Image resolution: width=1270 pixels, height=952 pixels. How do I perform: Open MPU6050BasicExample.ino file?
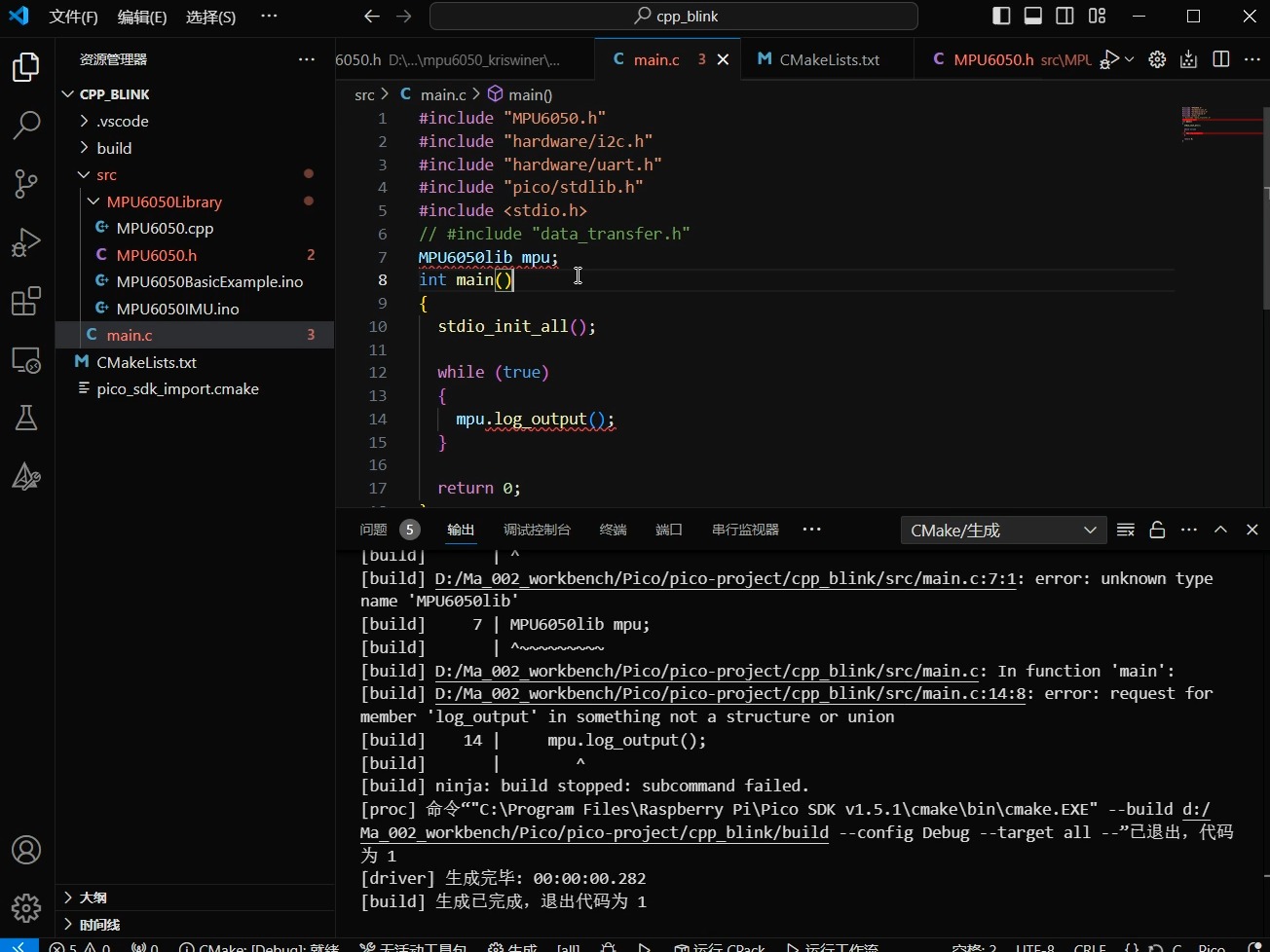click(x=195, y=281)
